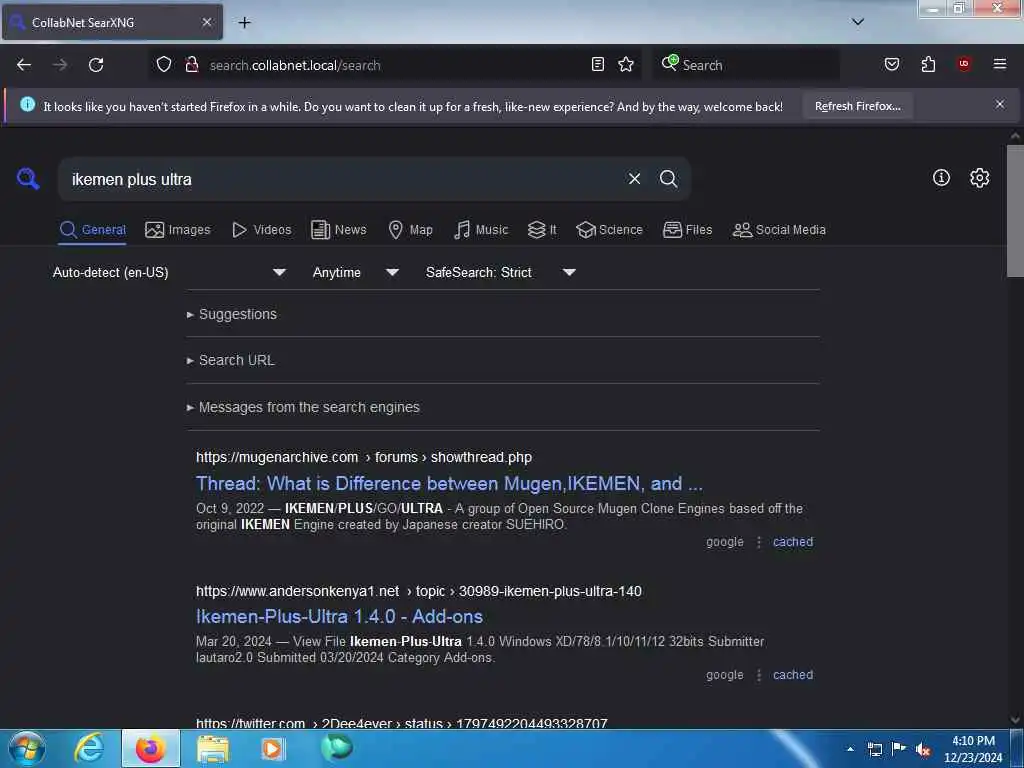Open the taskbar clock showing 4:10 PM
Viewport: 1024px width, 768px height.
[973, 749]
